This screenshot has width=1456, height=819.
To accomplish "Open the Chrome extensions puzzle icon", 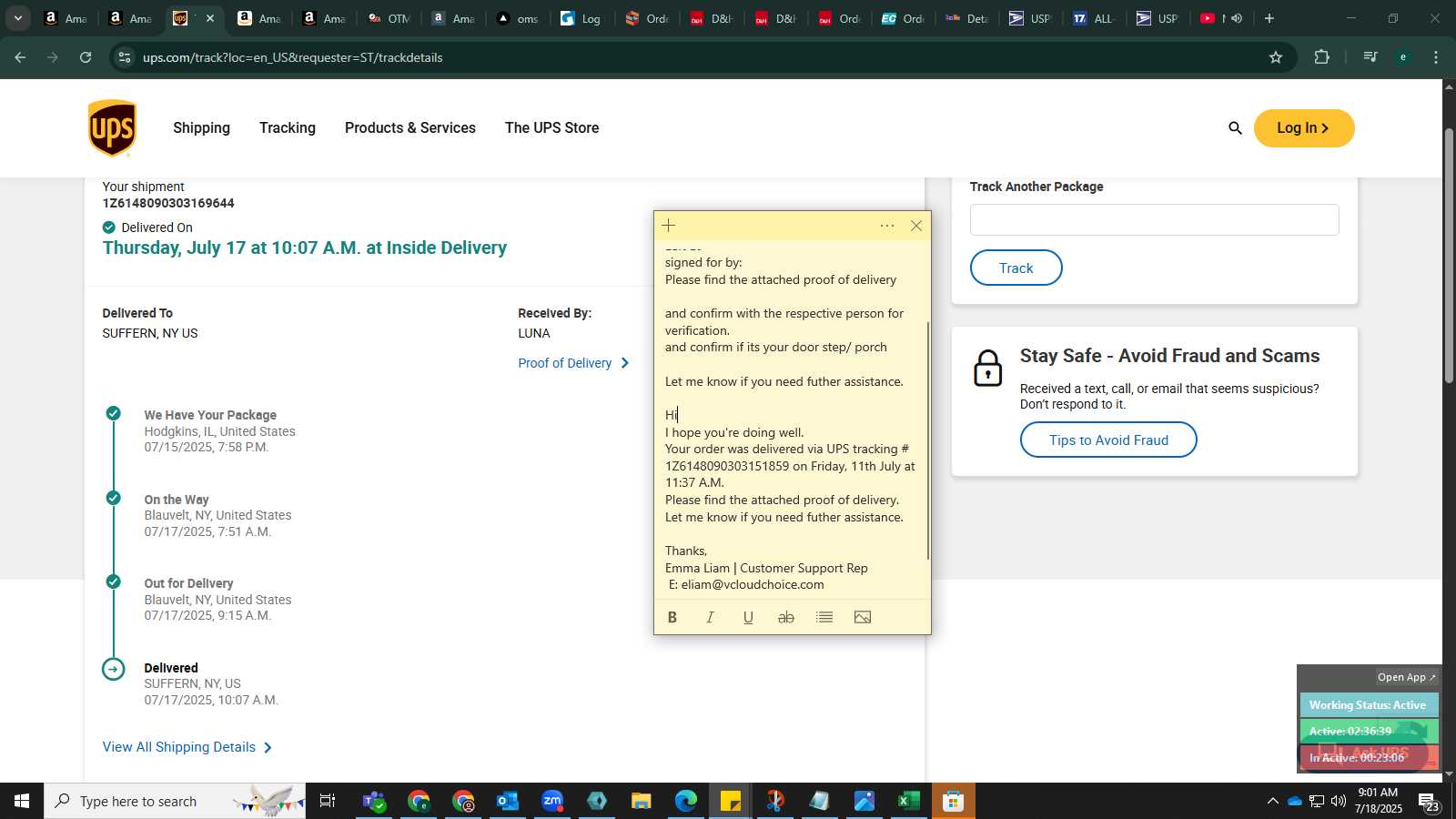I will pyautogui.click(x=1322, y=57).
